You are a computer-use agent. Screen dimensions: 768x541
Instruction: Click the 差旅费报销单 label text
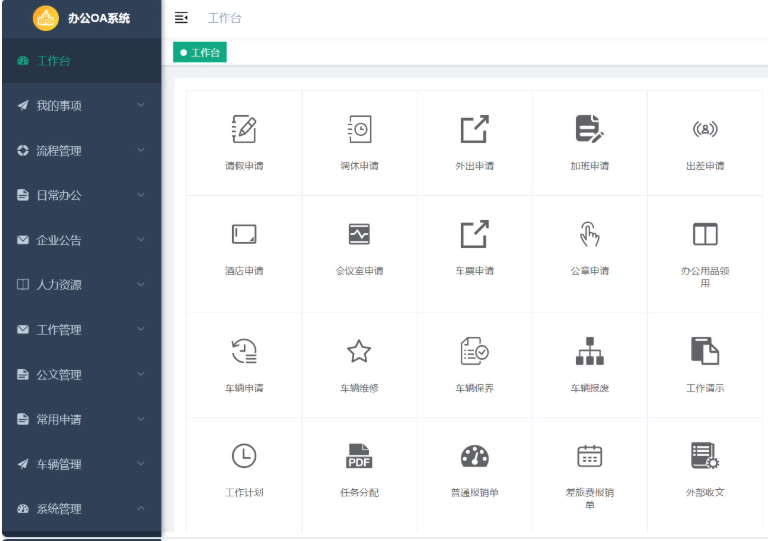(x=590, y=498)
